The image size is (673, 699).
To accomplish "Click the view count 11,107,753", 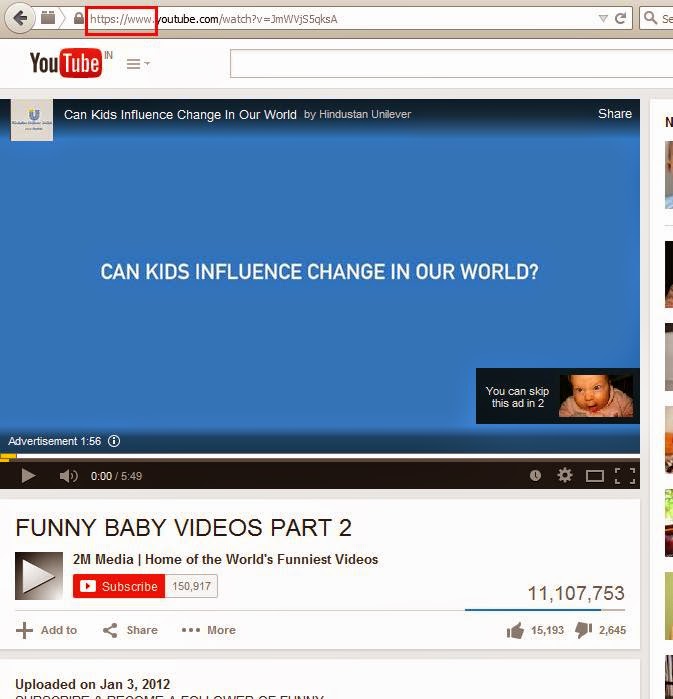I will coord(576,593).
